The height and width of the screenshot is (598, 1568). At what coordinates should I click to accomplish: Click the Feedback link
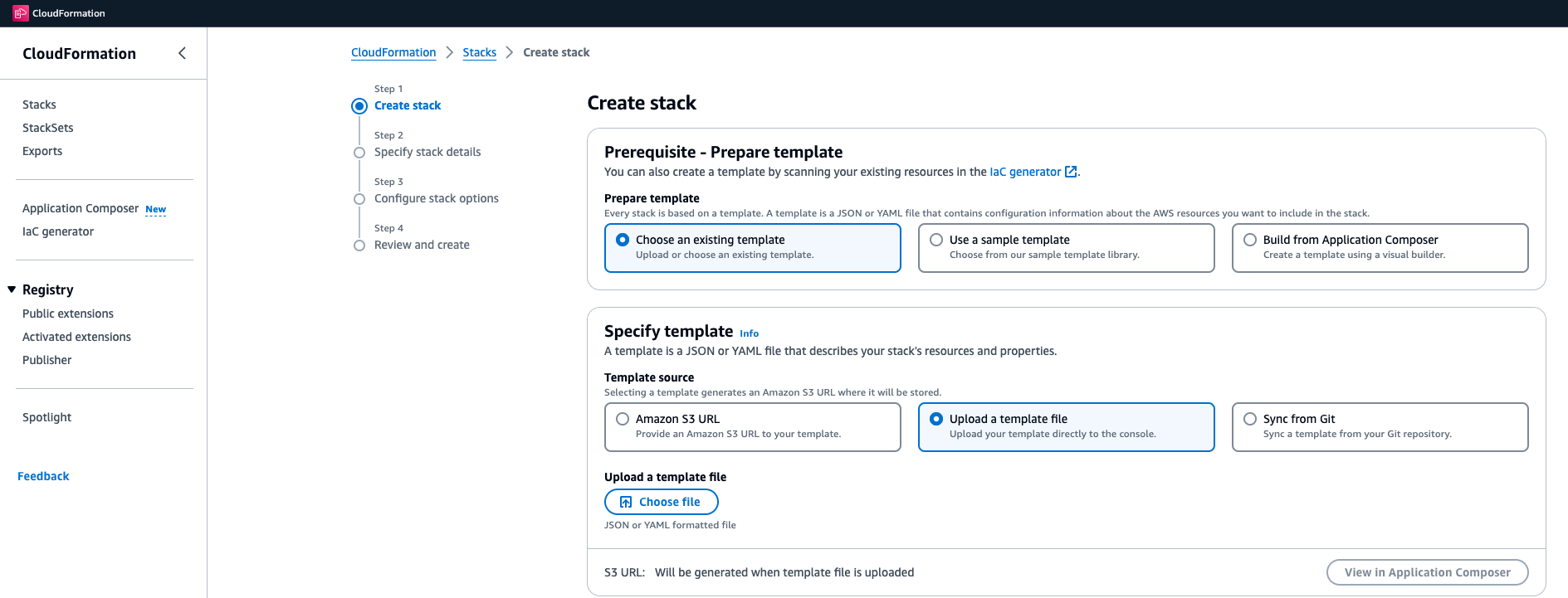tap(43, 476)
